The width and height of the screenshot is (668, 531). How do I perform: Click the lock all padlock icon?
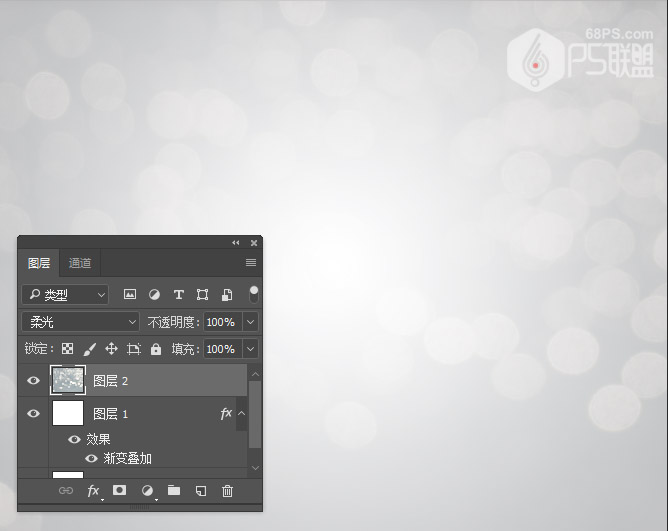click(156, 349)
